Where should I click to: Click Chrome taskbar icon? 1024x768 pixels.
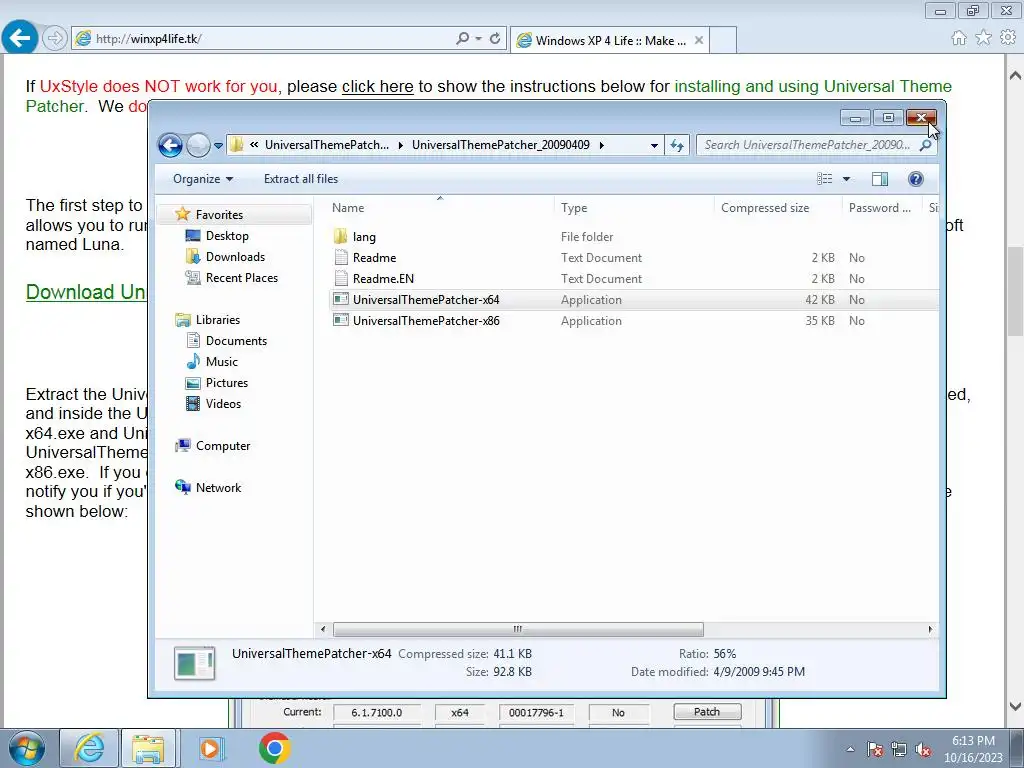[274, 748]
